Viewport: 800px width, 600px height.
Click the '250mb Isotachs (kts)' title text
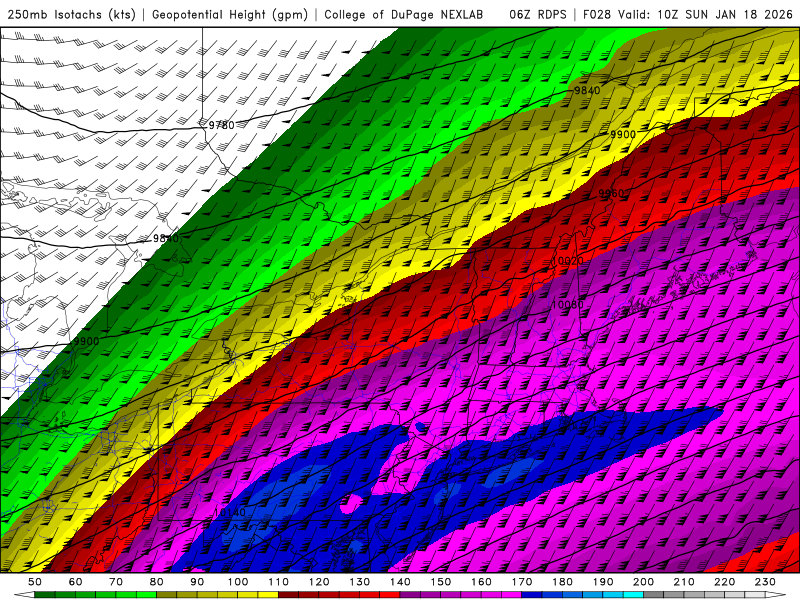[x=72, y=14]
